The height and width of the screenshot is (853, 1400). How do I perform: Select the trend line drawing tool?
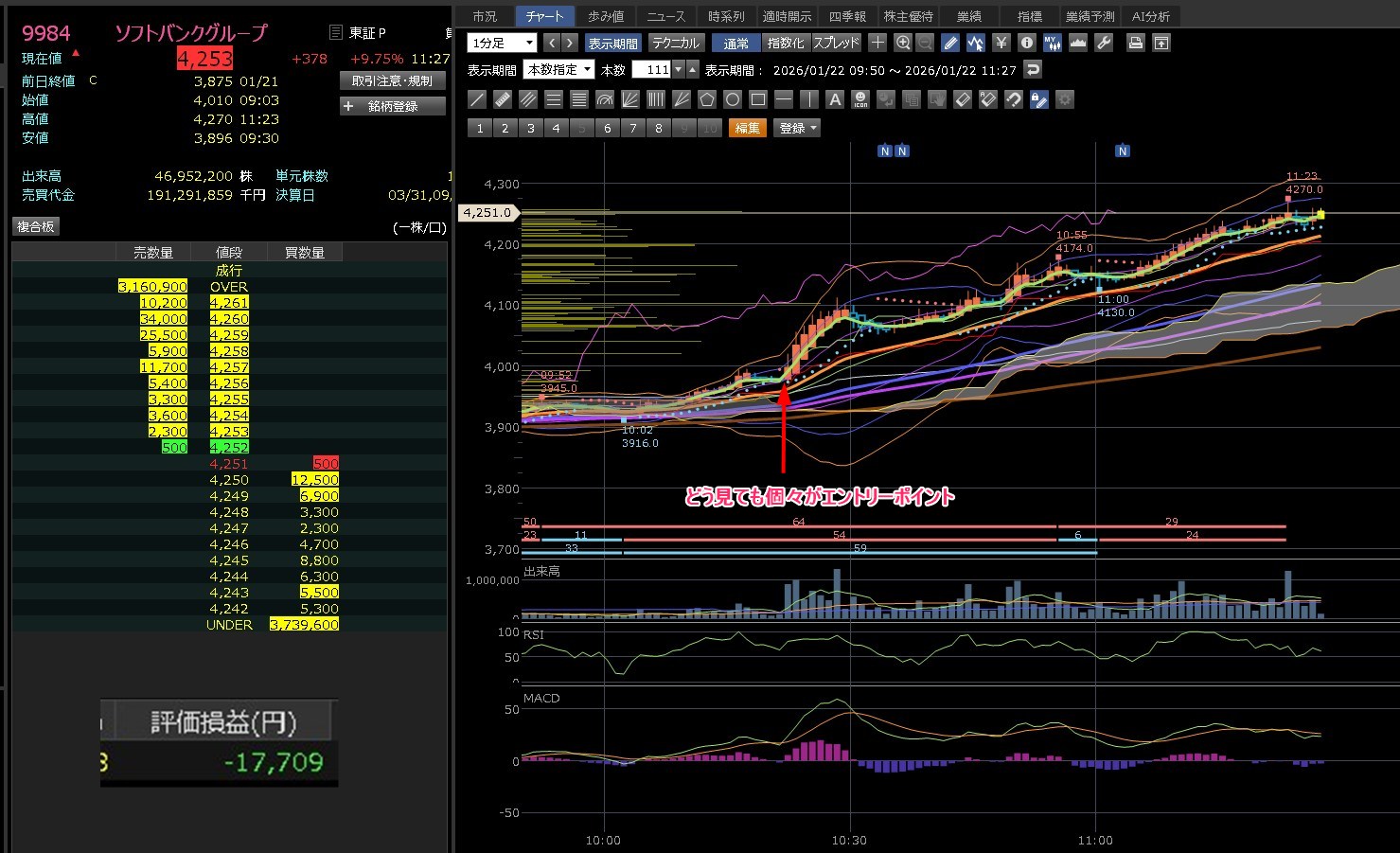477,99
